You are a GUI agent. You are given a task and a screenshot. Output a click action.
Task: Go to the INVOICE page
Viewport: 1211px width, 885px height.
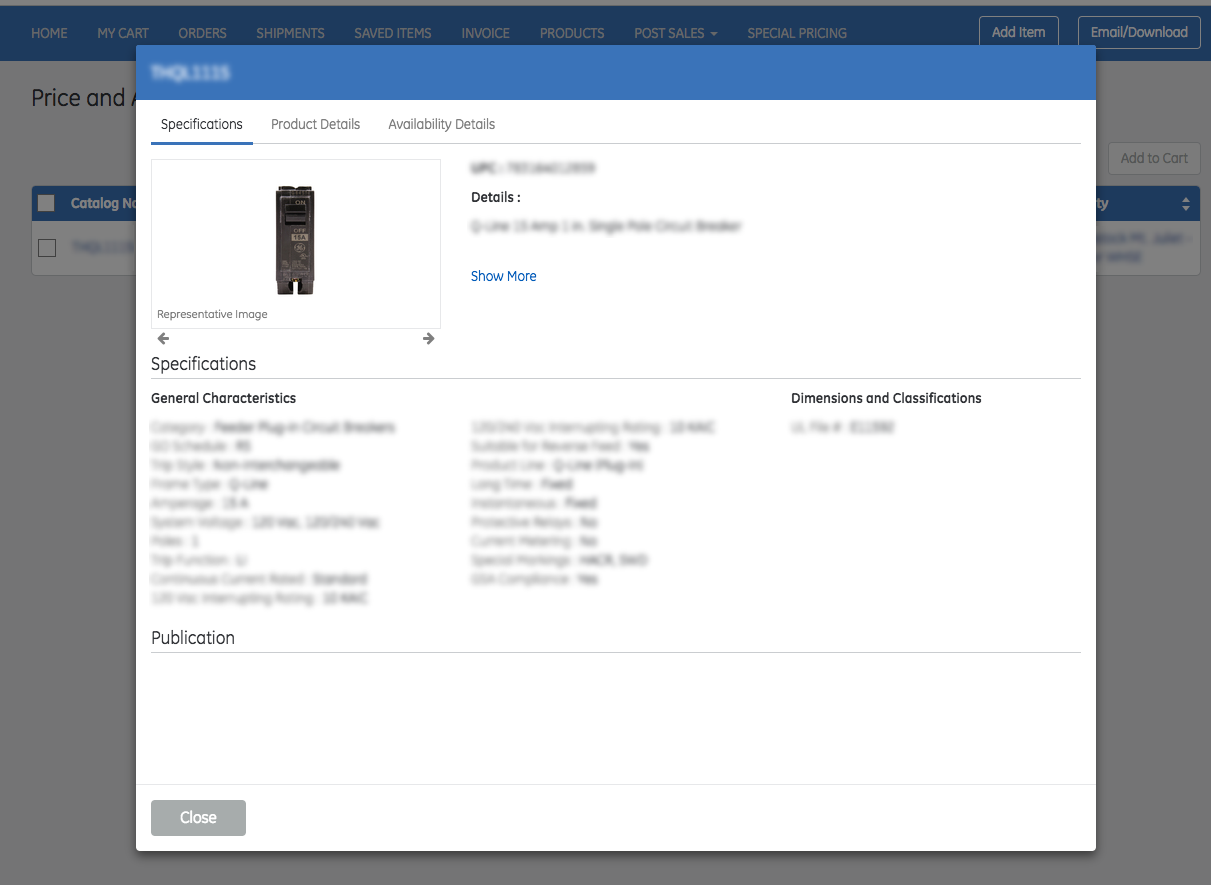click(x=486, y=33)
